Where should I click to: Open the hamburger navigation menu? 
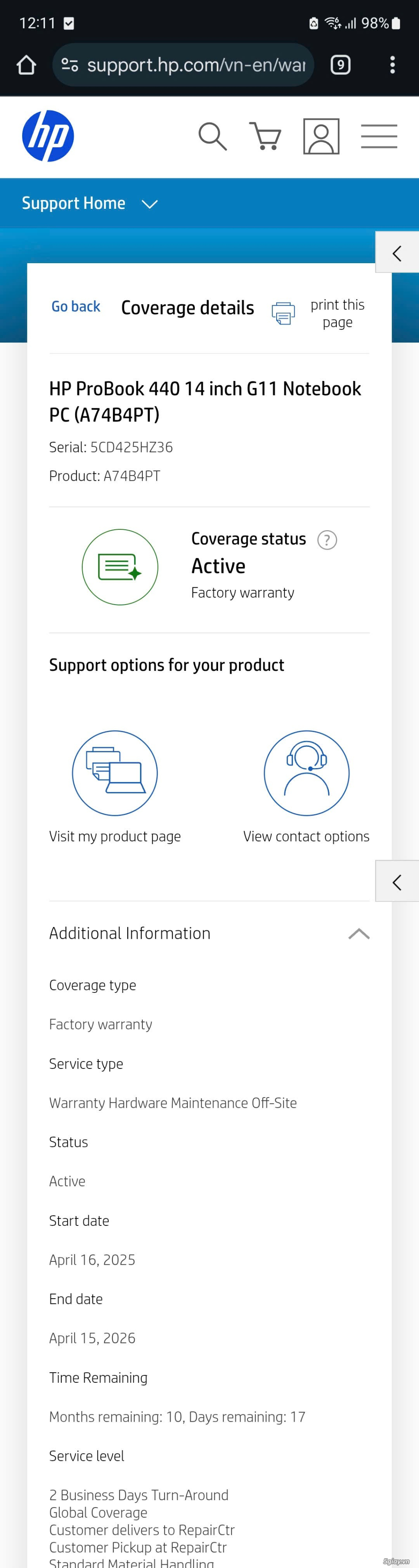click(x=379, y=136)
